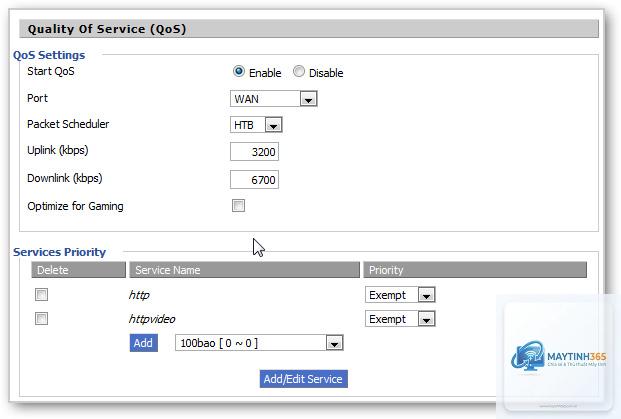Click the httpvideo service name

(x=152, y=319)
